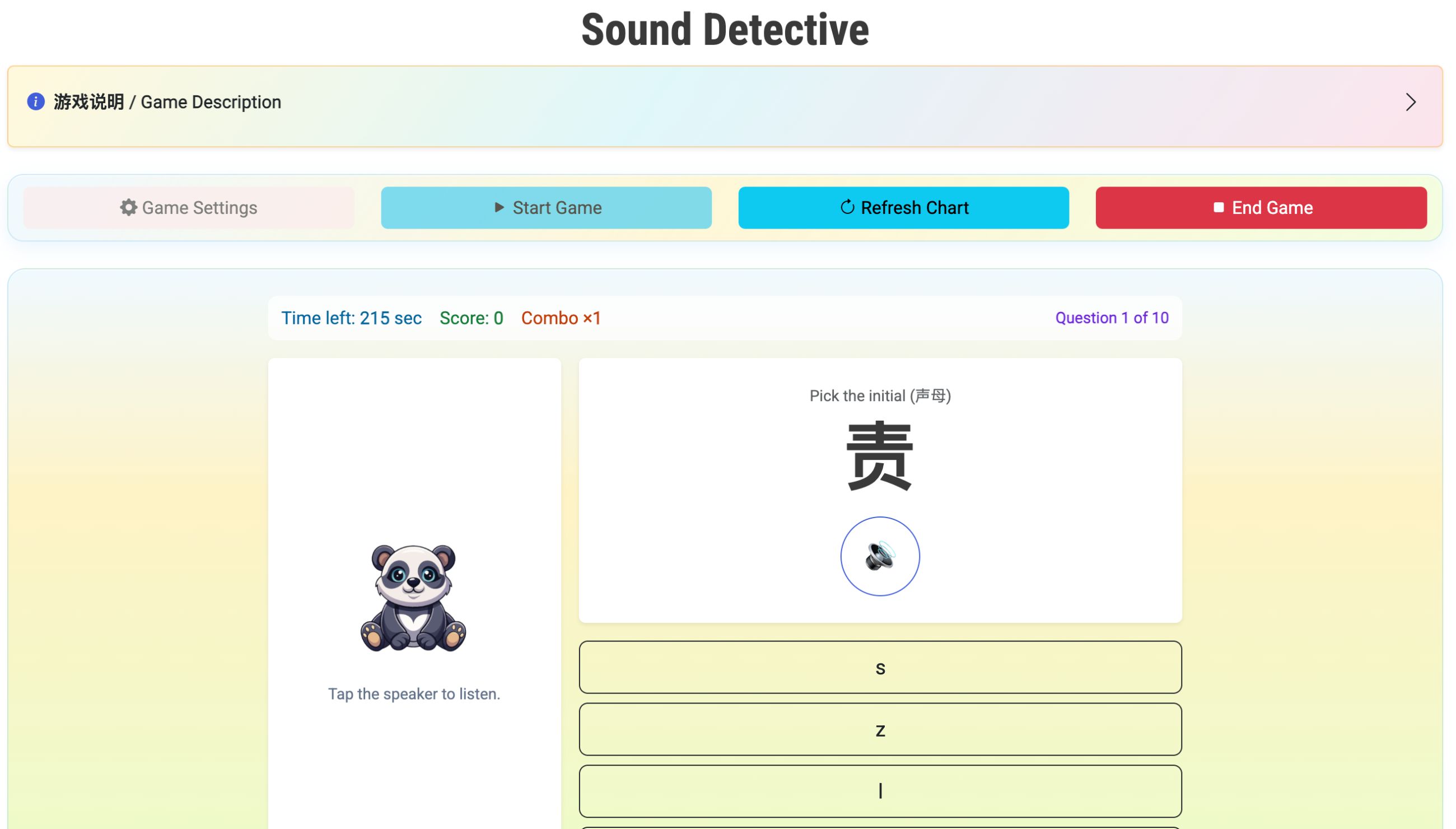The width and height of the screenshot is (1456, 829).
Task: Click the panda mascot image
Action: 414,598
